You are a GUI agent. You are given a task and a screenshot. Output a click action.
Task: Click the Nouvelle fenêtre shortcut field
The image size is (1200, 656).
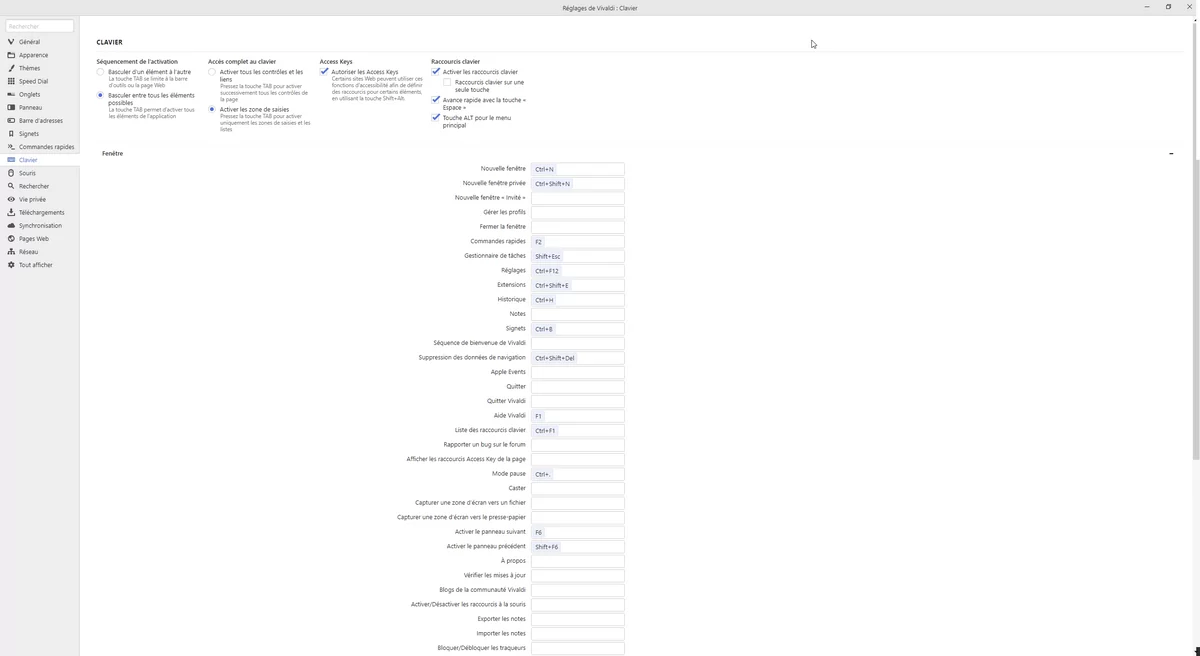pyautogui.click(x=578, y=169)
